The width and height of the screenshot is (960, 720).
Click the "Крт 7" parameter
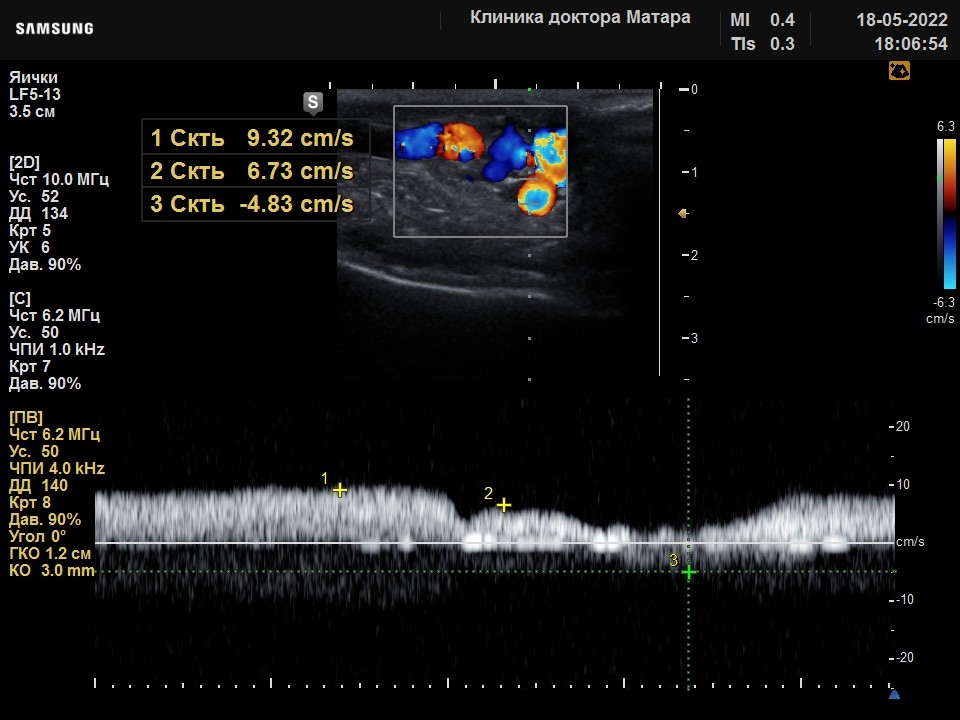pos(29,367)
